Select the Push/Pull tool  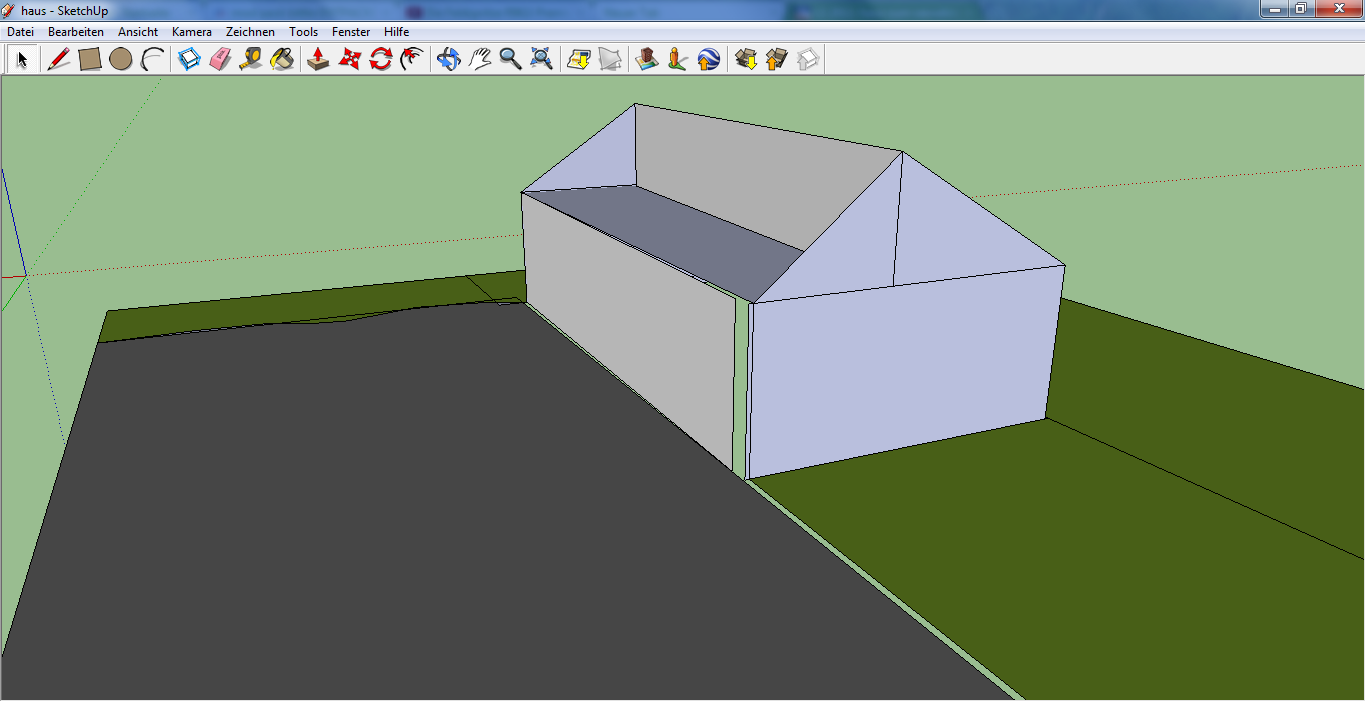(318, 59)
